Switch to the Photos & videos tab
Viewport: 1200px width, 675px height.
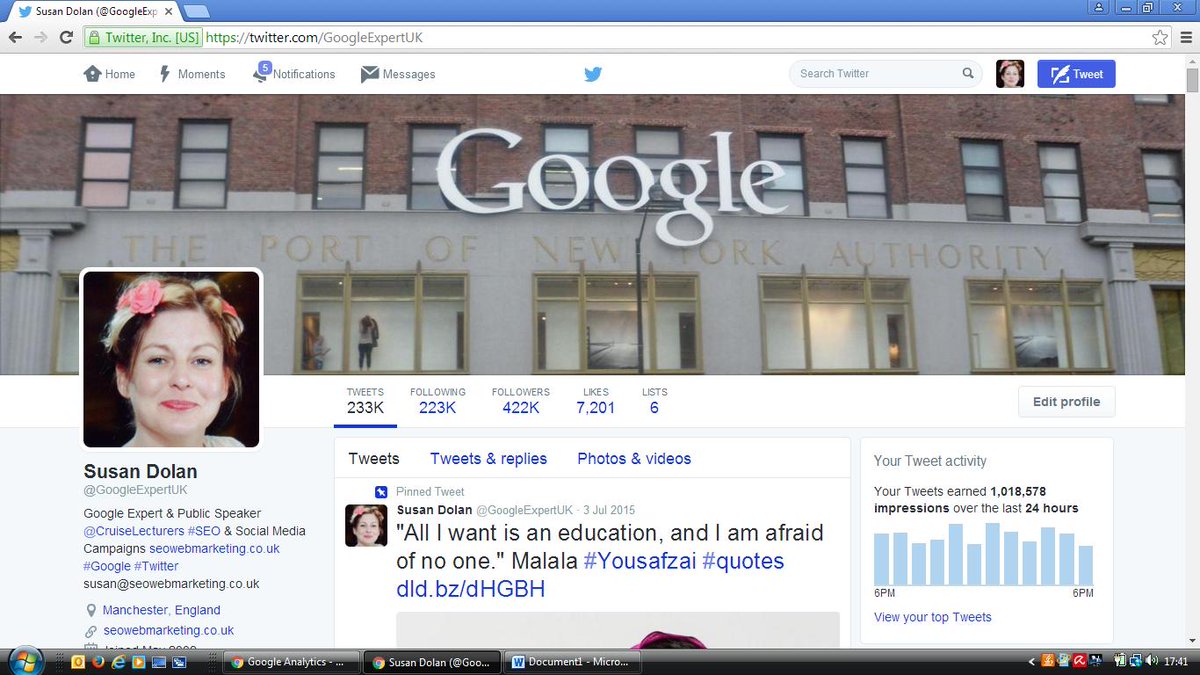633,458
